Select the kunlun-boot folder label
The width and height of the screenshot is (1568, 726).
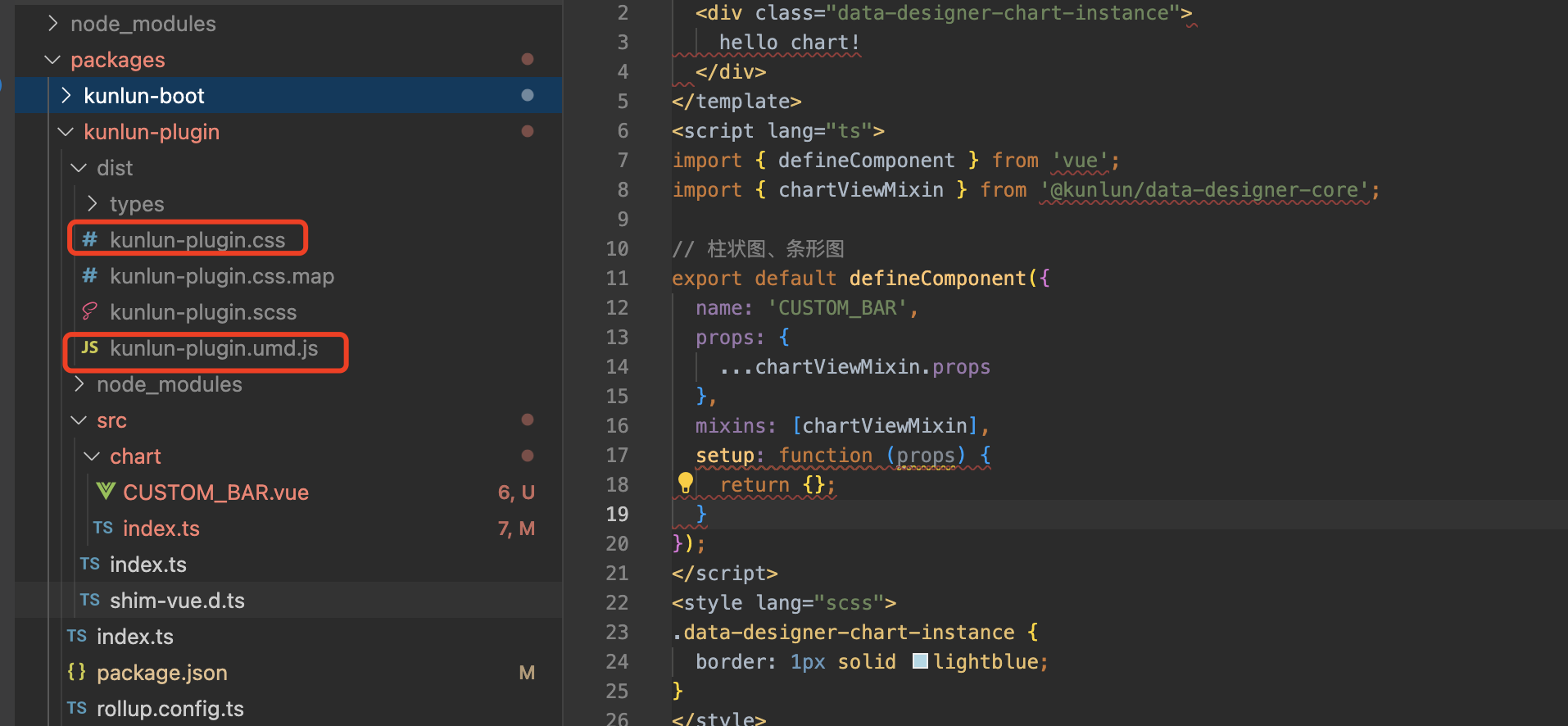[144, 96]
